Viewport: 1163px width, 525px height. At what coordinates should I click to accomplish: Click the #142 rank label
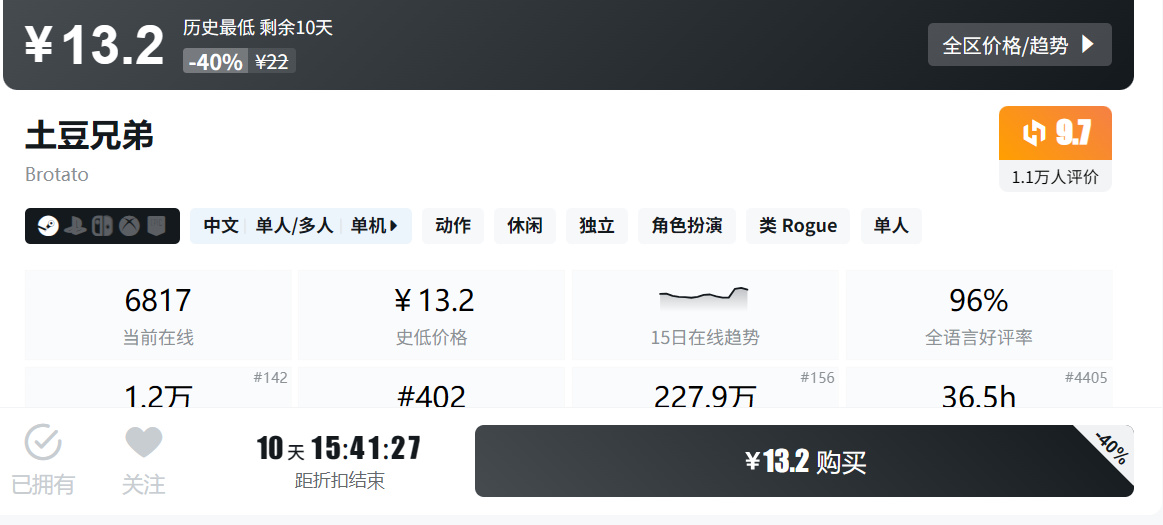coord(270,377)
